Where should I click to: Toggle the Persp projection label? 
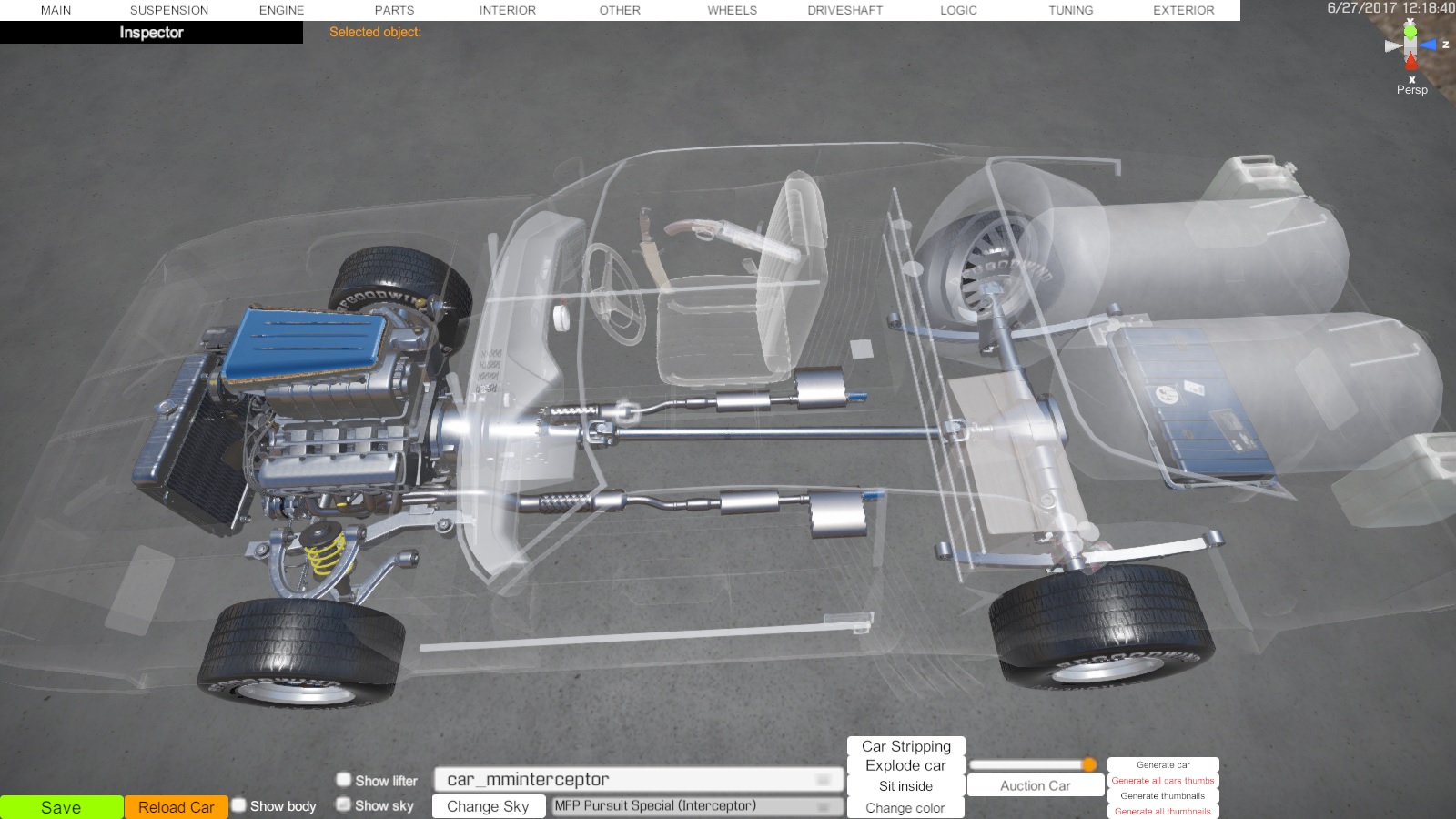[x=1411, y=89]
